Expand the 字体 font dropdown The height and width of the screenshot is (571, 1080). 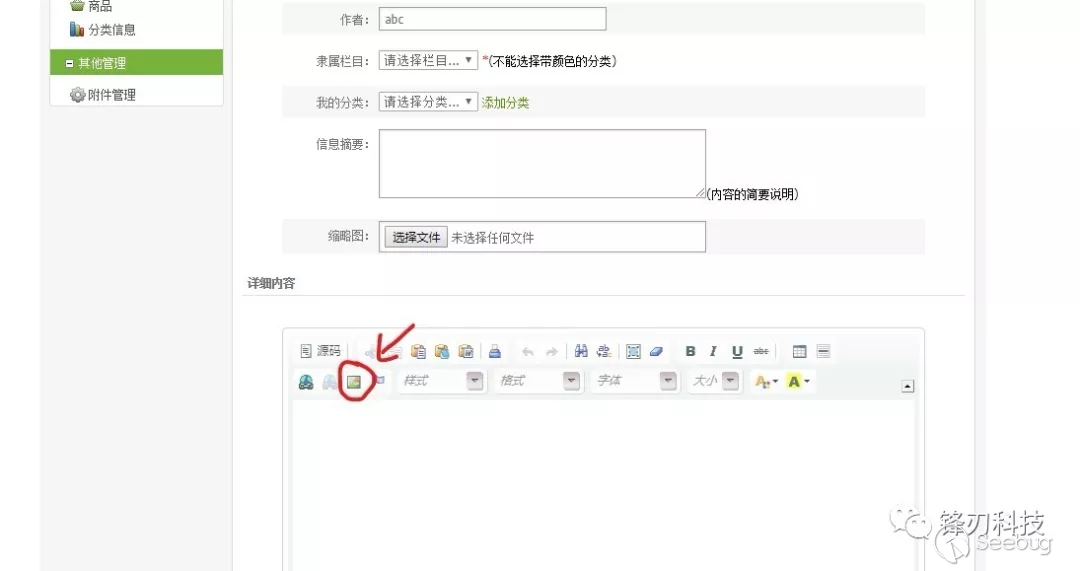coord(636,381)
